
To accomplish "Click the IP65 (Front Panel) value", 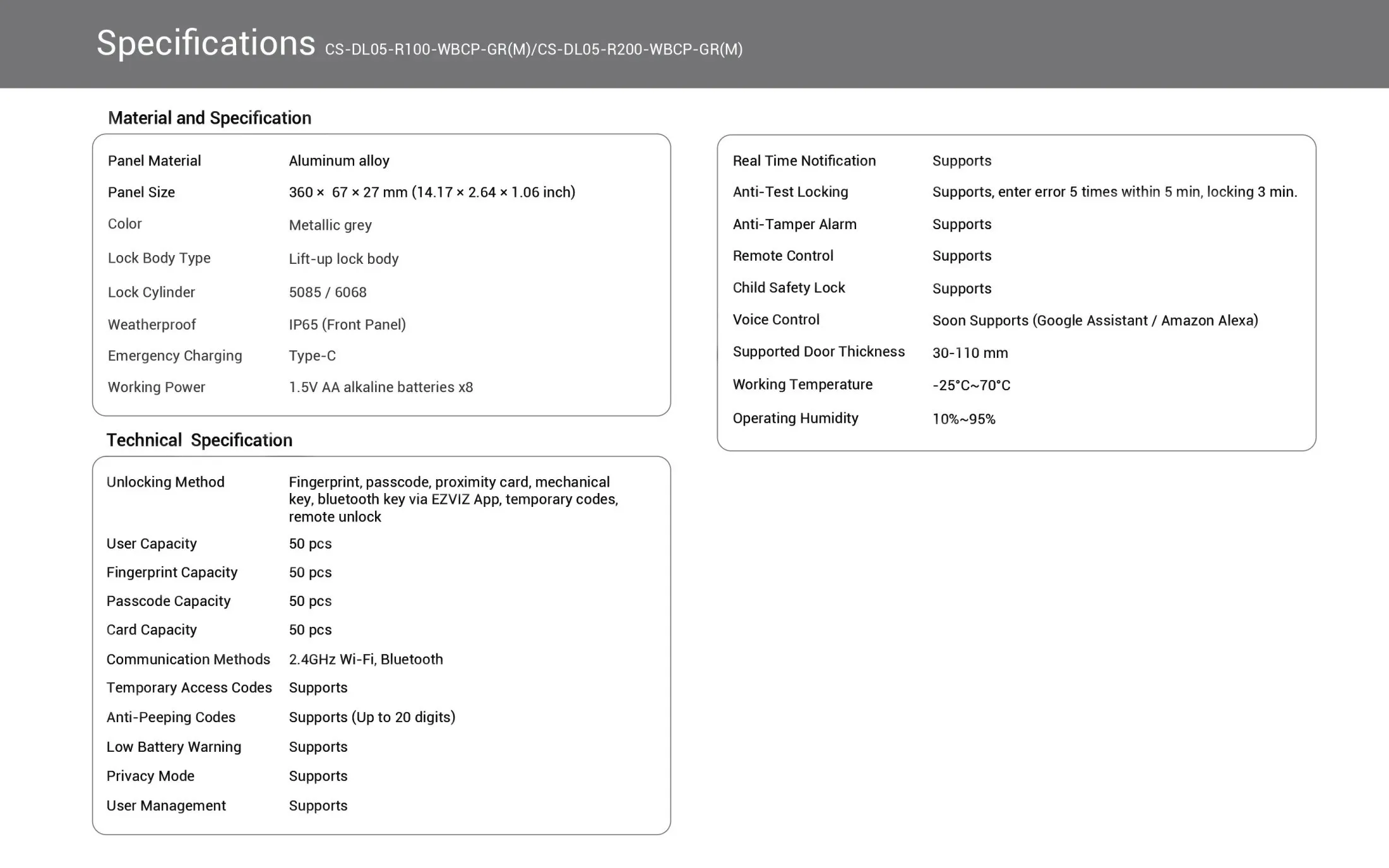I will [347, 324].
